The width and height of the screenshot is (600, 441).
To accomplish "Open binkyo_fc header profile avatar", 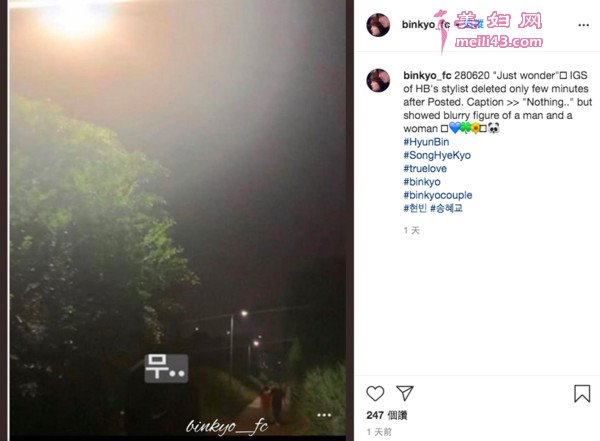I will pos(378,25).
